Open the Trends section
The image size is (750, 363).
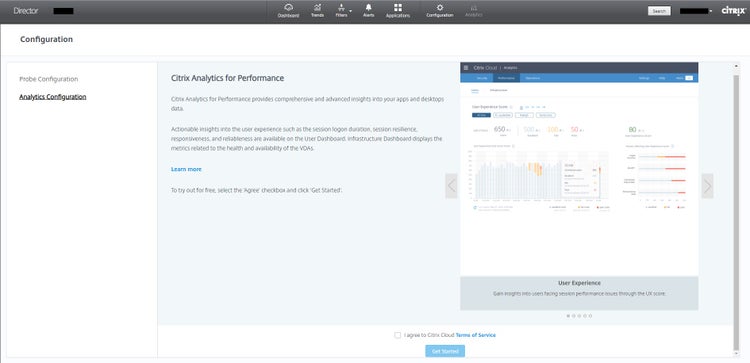pos(317,11)
